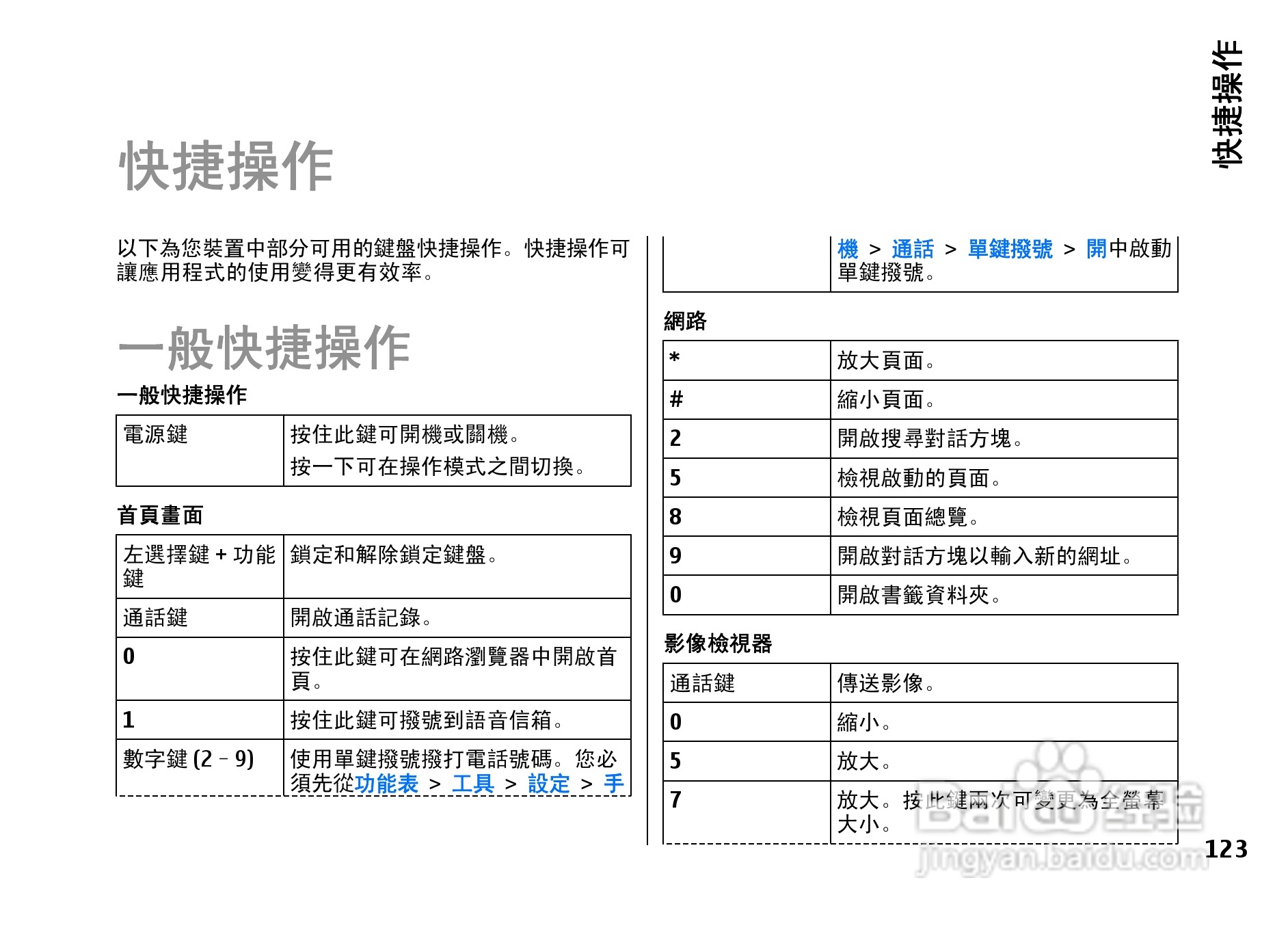Click text 按此鍵兩次可變更為全螢幕大小

(1000, 812)
